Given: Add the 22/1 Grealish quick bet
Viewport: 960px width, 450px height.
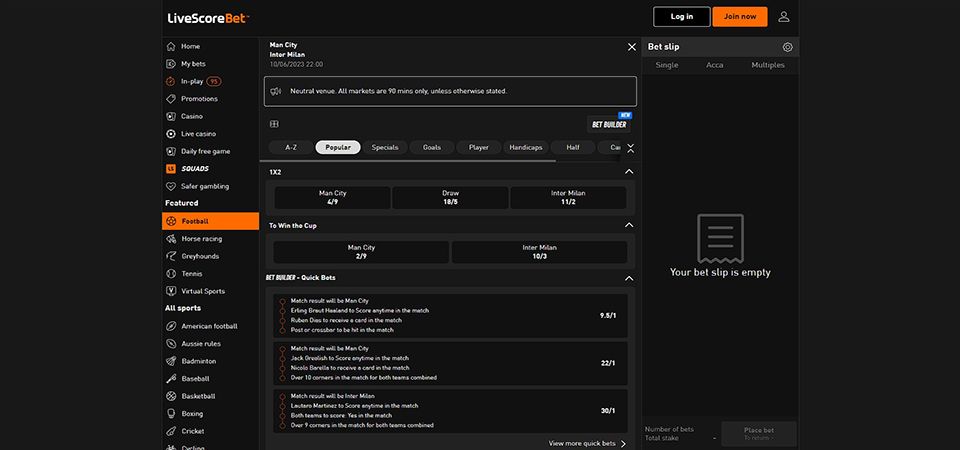Looking at the screenshot, I should coord(451,363).
